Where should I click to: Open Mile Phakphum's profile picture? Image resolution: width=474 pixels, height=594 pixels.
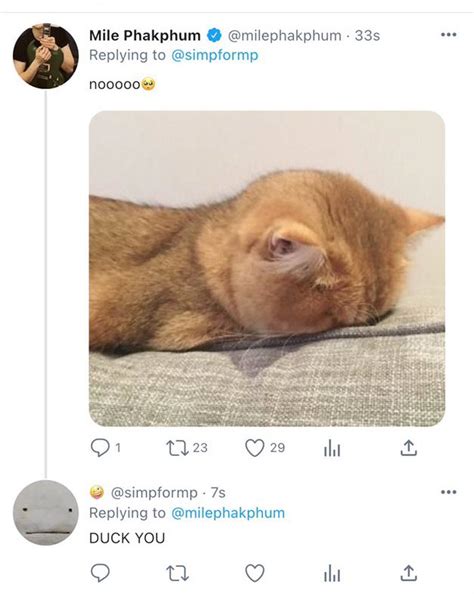(x=45, y=56)
